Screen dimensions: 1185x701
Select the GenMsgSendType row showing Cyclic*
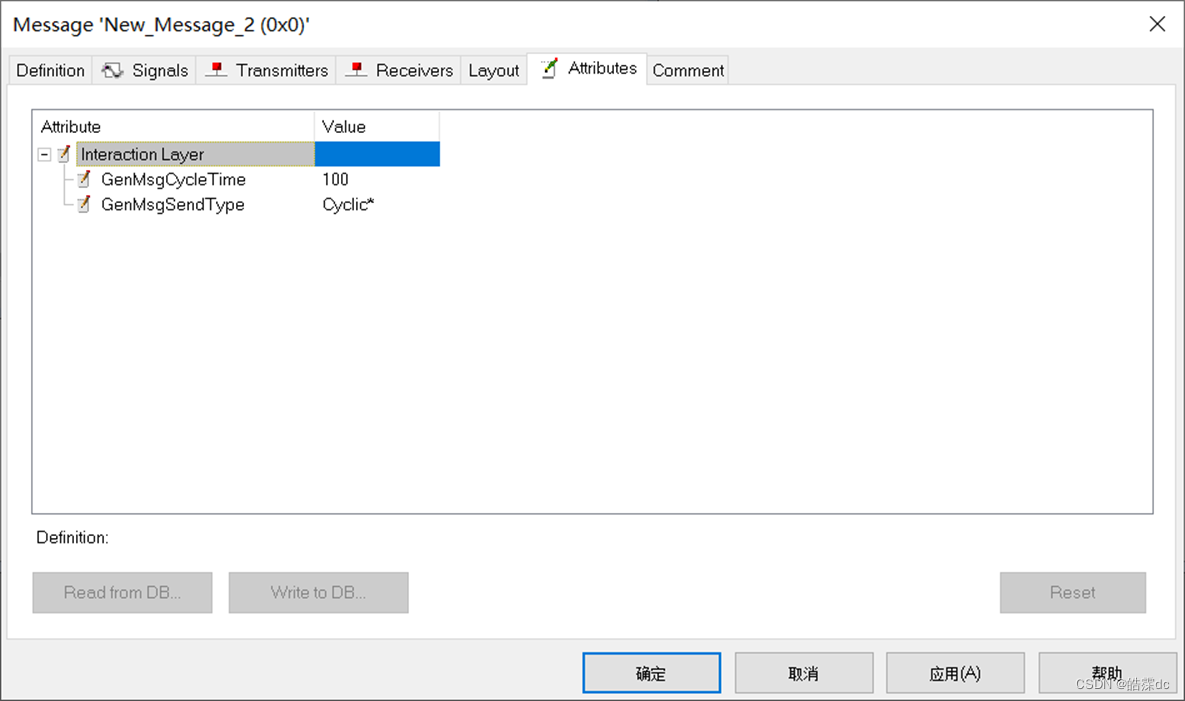(x=347, y=204)
